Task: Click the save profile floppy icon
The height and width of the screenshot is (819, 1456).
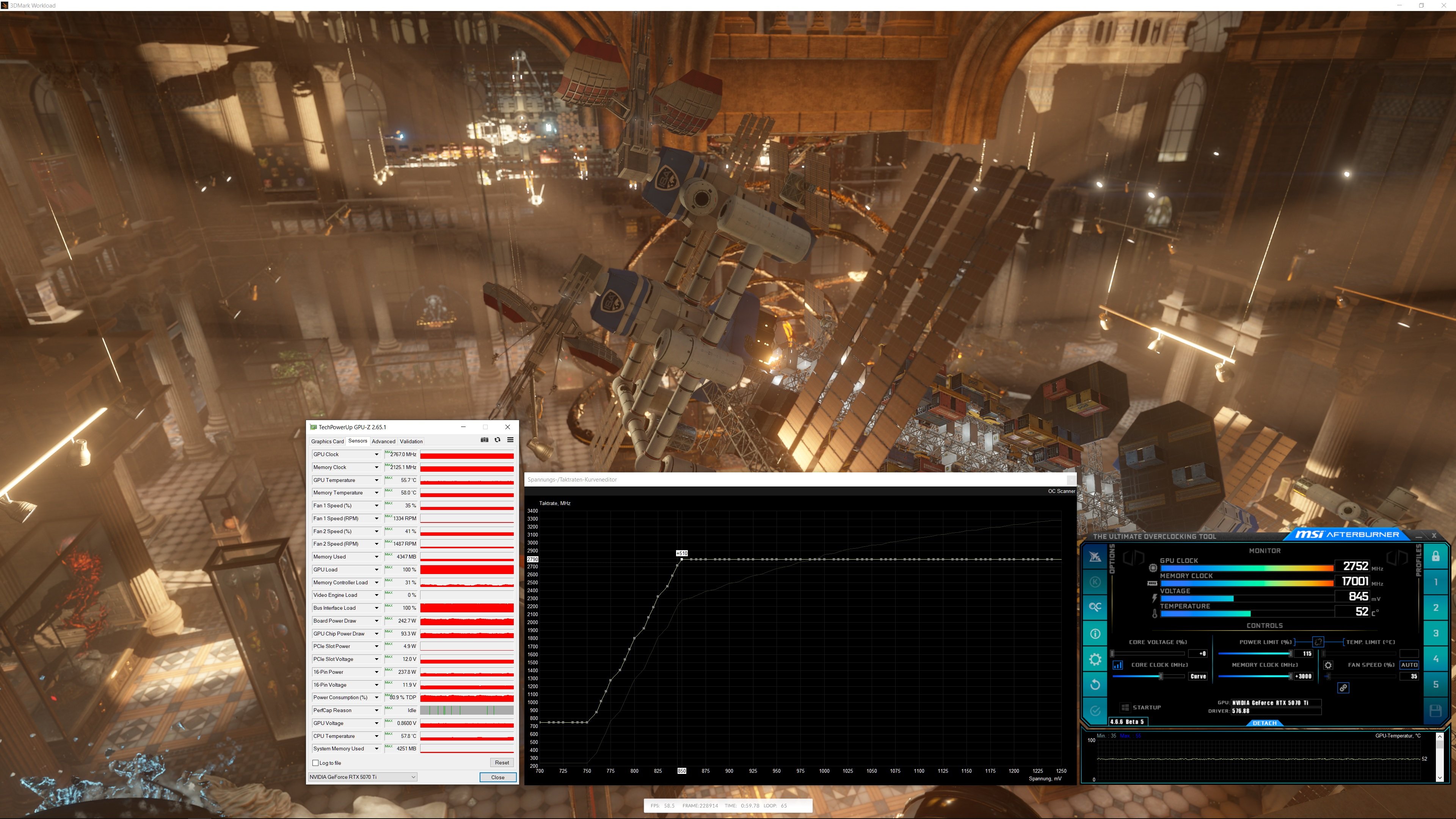Action: pos(1435,711)
